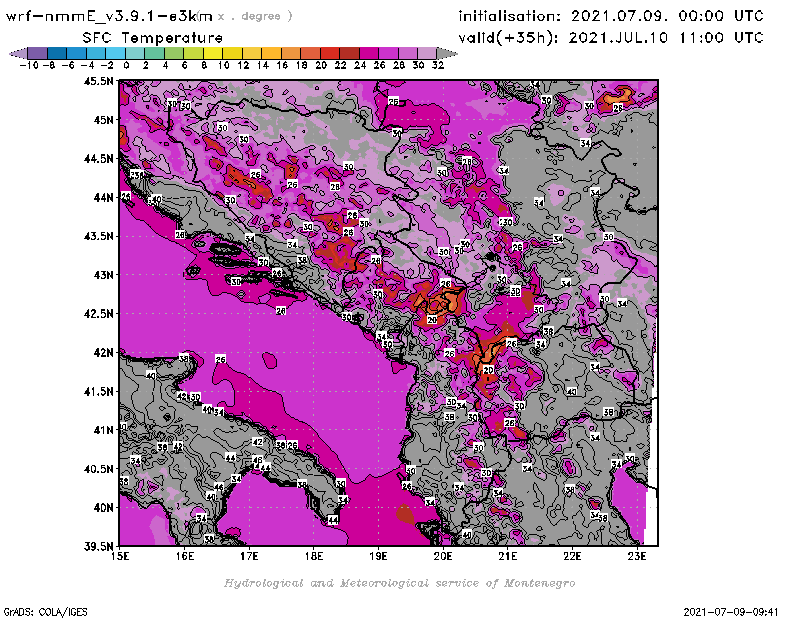Click the '15E' longitude axis label
This screenshot has height=618, width=800.
pyautogui.click(x=120, y=556)
